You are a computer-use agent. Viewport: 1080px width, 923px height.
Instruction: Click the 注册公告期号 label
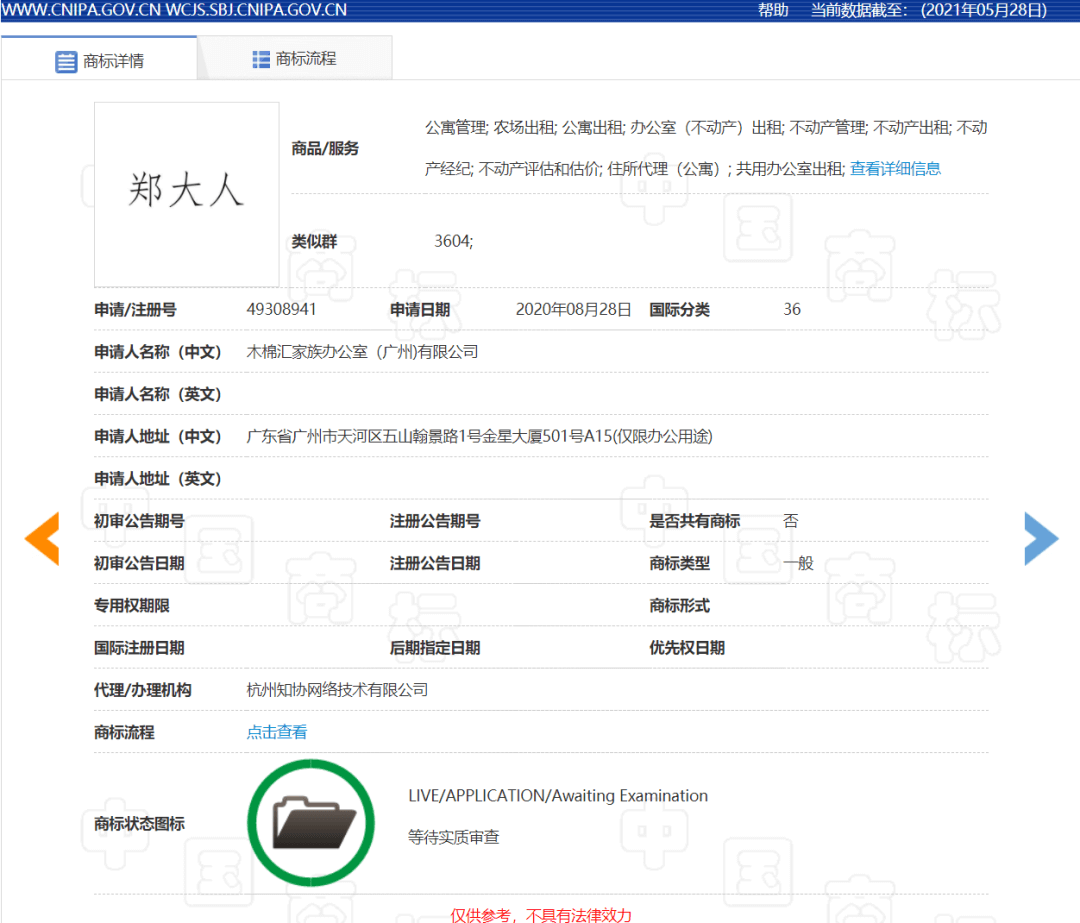[x=435, y=521]
